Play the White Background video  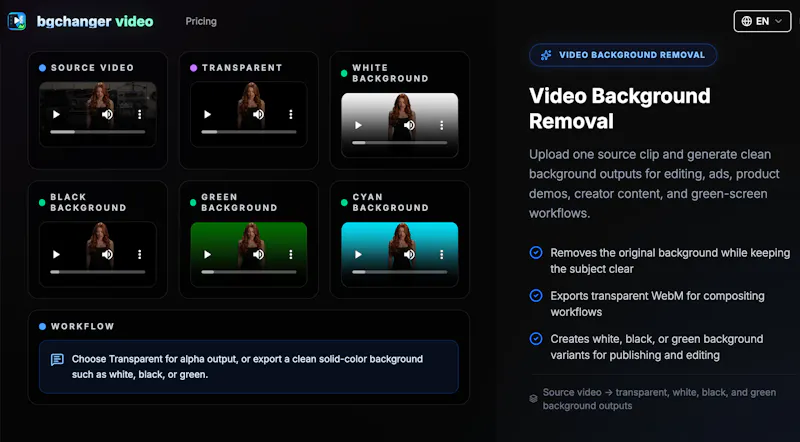coord(358,125)
